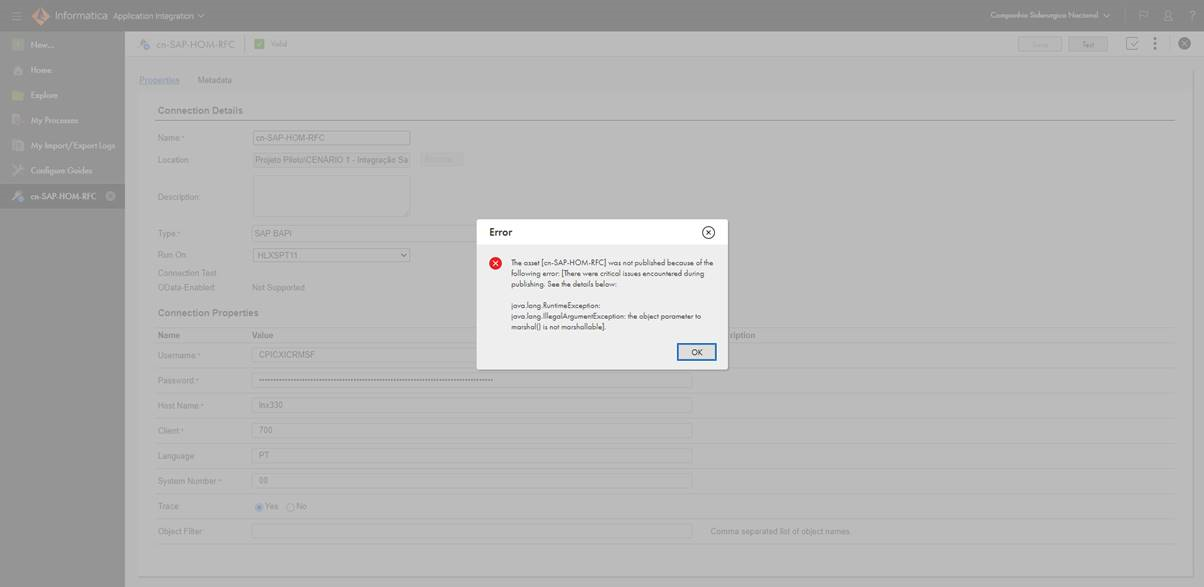Close the cn-SAP-HOM-RFC sidebar tab
1204x587 pixels.
(x=110, y=196)
